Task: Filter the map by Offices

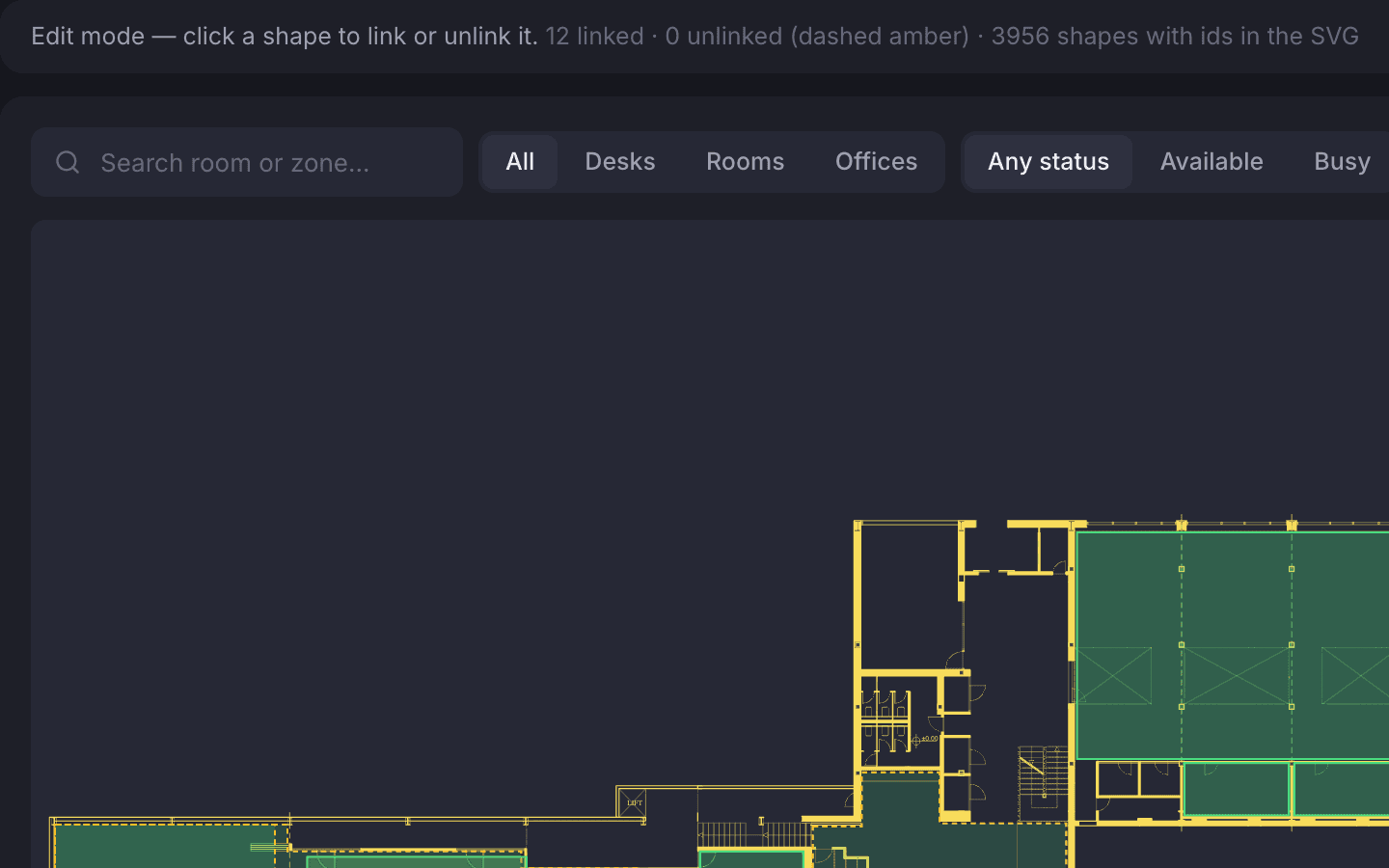Action: point(877,162)
